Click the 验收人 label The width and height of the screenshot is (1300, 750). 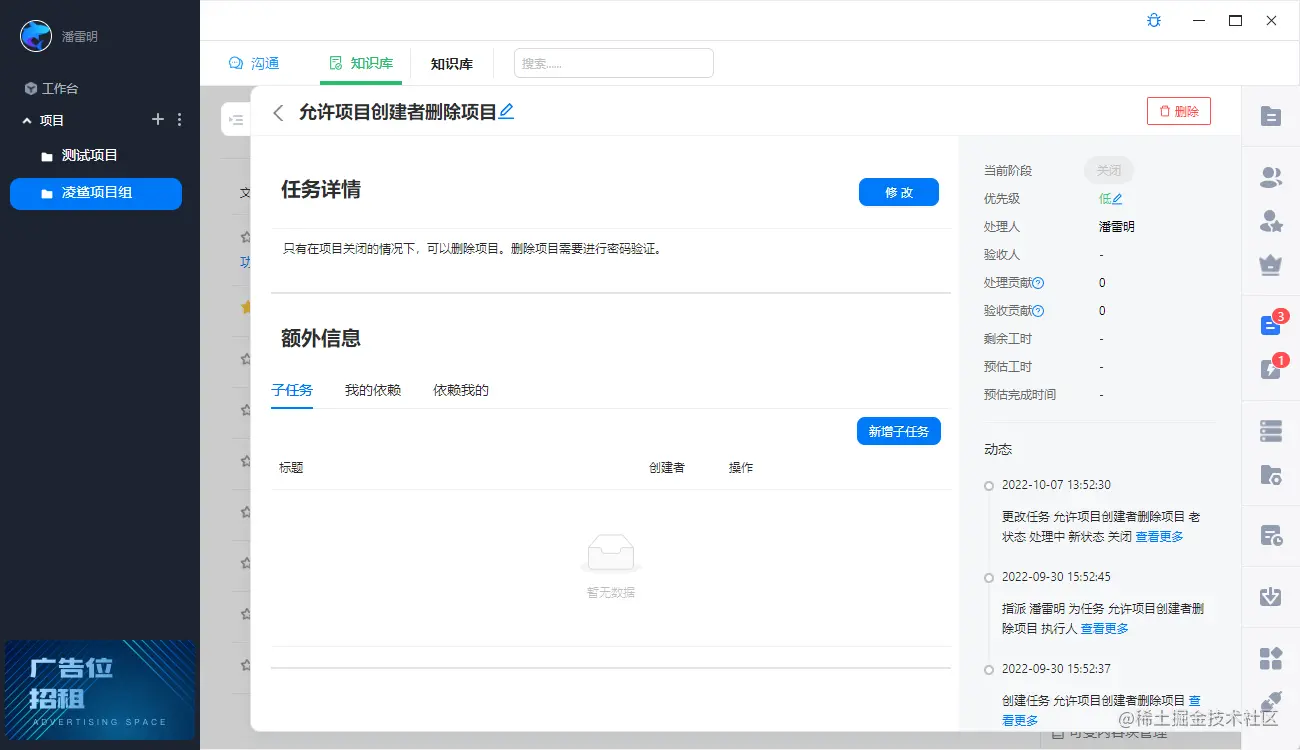[x=1002, y=255]
